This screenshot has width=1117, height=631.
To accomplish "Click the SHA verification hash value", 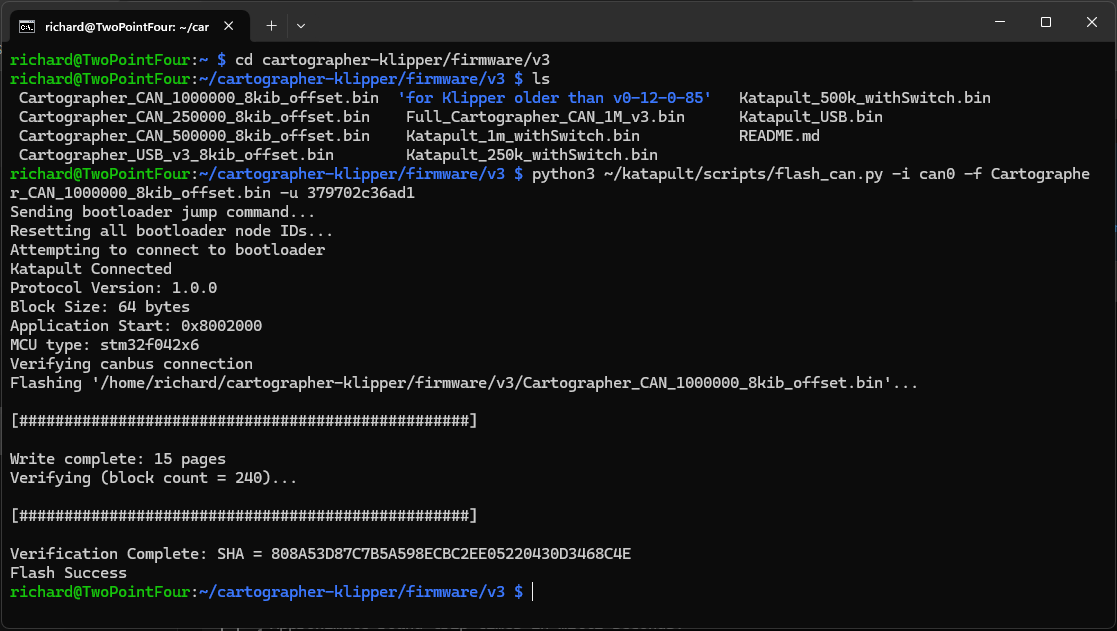I will tap(451, 554).
